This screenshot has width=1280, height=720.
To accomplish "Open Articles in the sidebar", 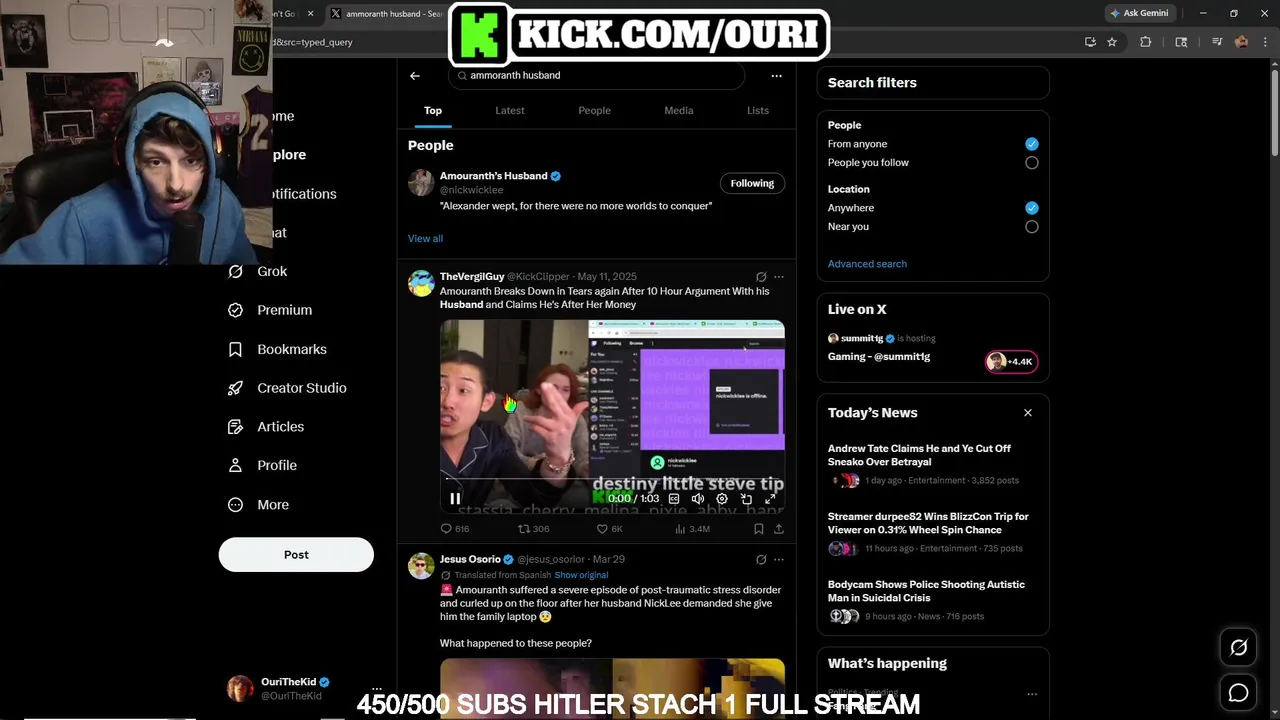I will click(266, 427).
